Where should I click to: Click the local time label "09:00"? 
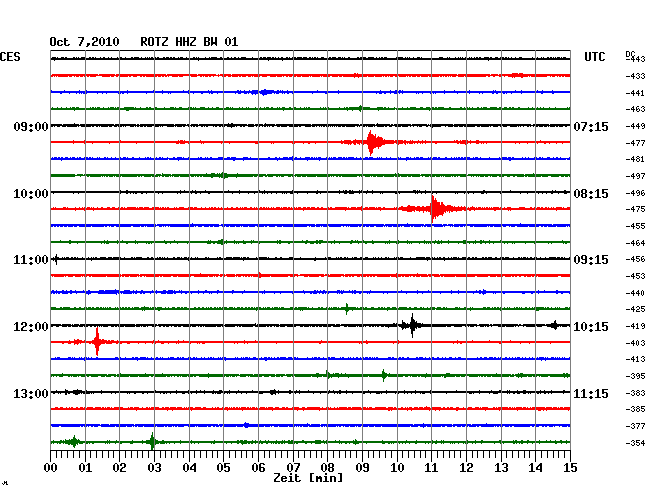tap(31, 126)
